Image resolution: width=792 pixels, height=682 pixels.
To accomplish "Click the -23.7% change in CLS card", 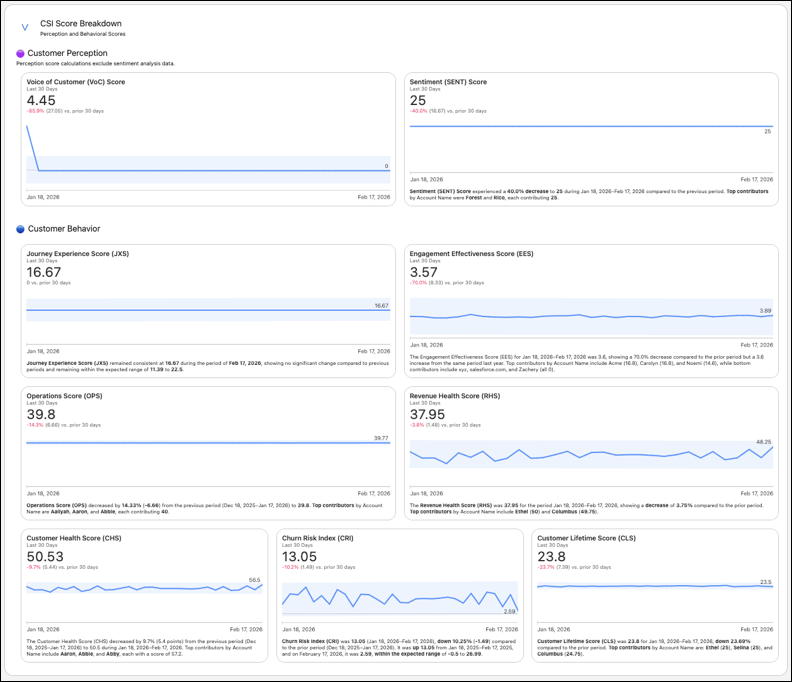I will coord(546,567).
